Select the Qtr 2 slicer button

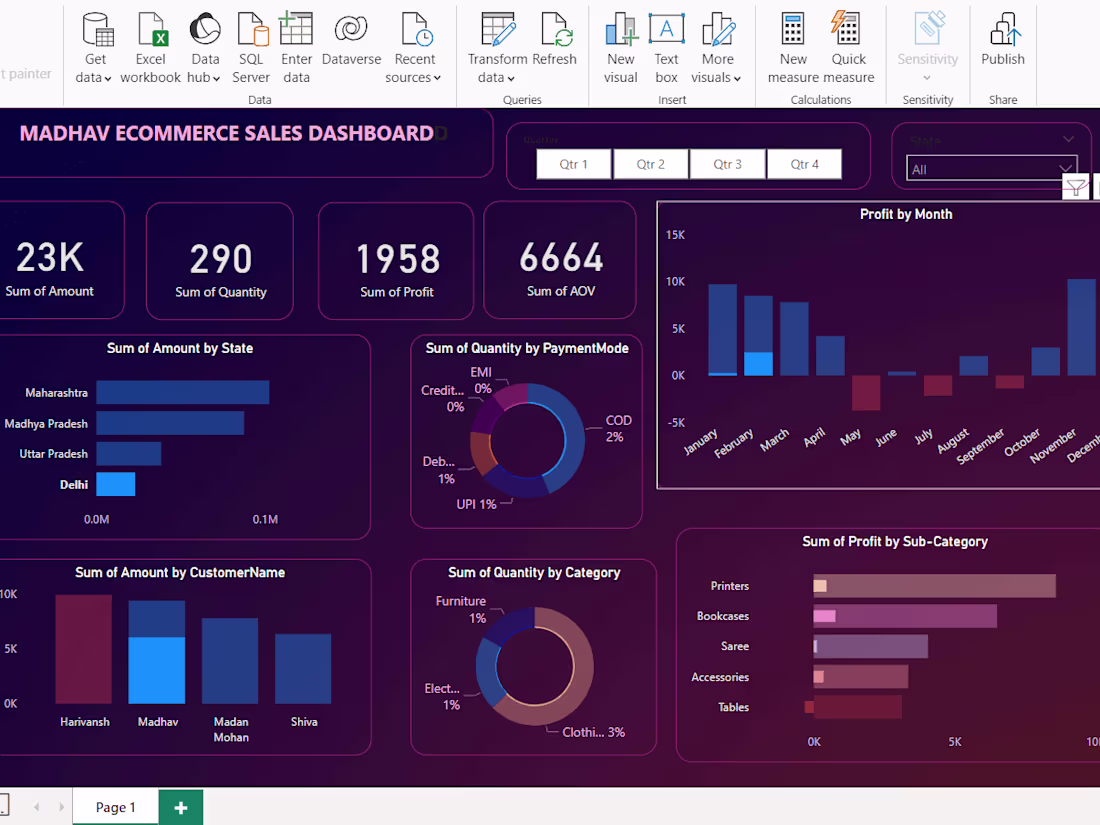pyautogui.click(x=650, y=164)
